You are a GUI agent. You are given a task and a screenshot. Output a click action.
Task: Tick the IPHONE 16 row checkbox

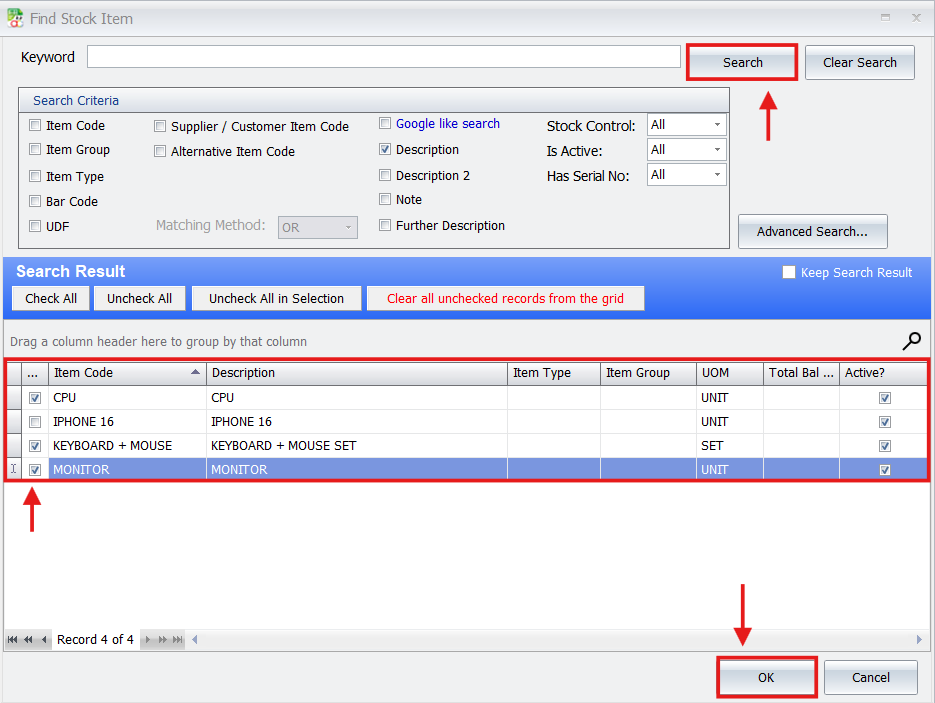click(x=36, y=422)
